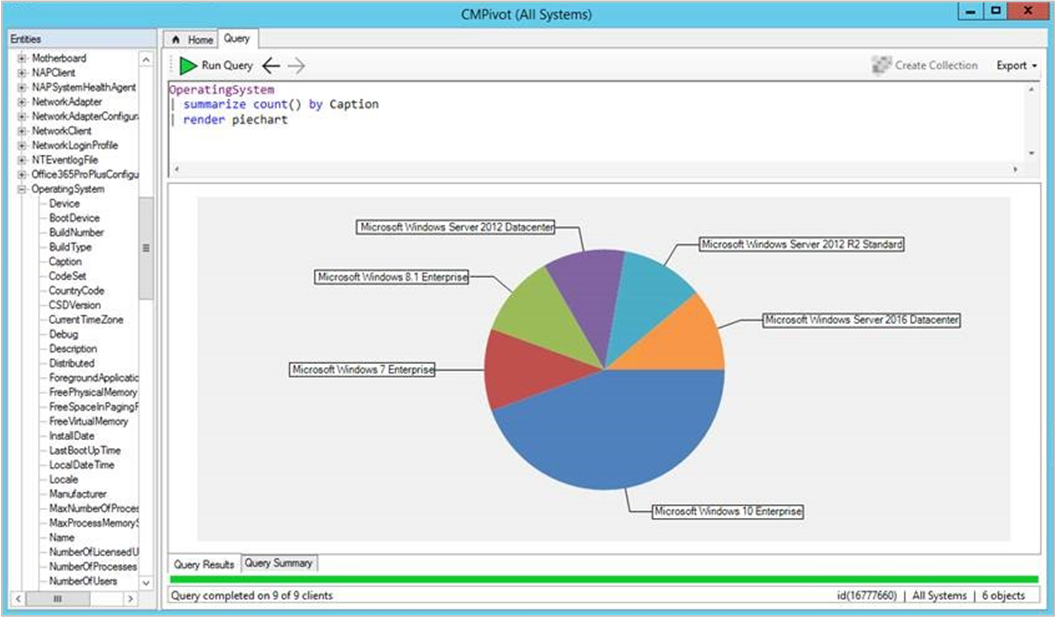Expand the Motherboard entity
1056x617 pixels.
(22, 57)
